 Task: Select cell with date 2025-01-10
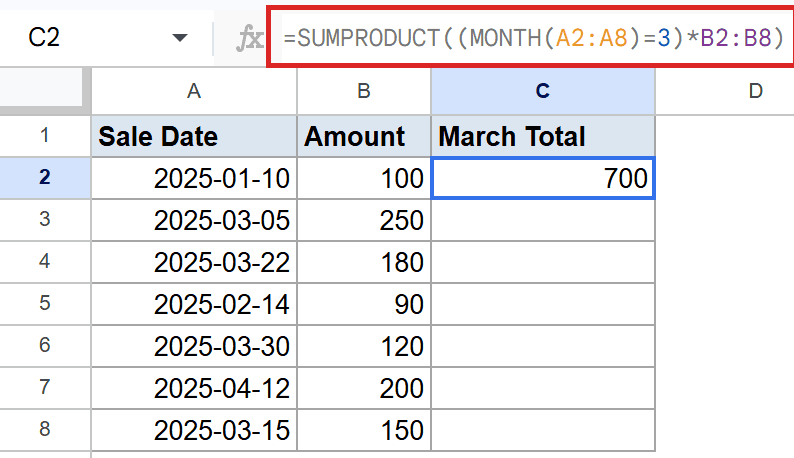pyautogui.click(x=194, y=178)
